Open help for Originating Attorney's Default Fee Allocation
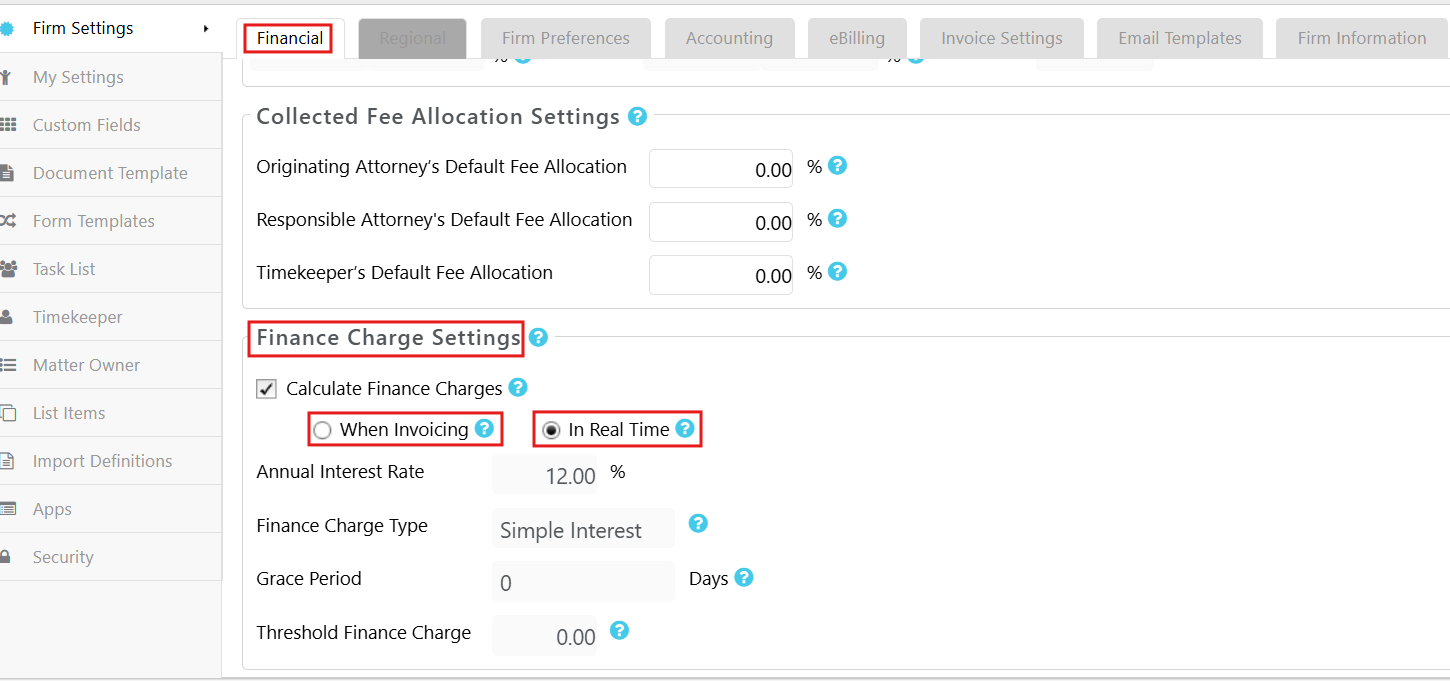This screenshot has height=681, width=1450. (x=838, y=166)
